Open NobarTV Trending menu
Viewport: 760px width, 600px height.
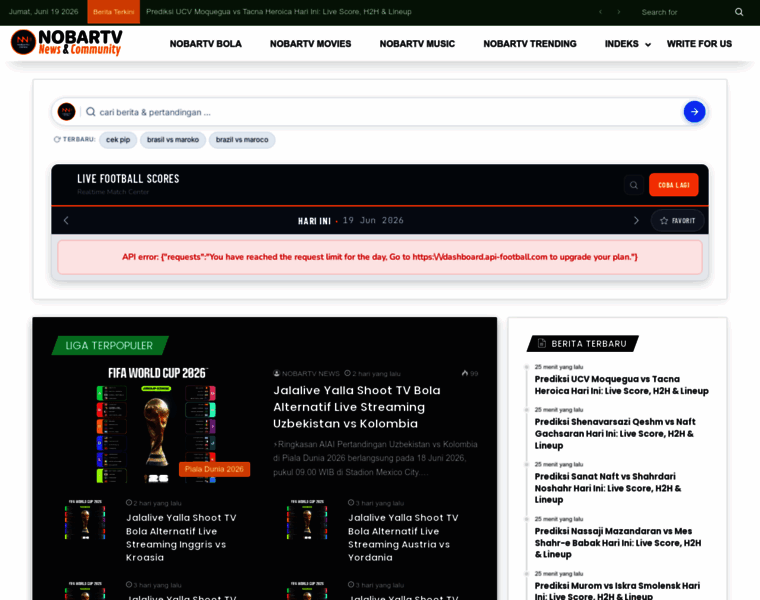coord(530,44)
